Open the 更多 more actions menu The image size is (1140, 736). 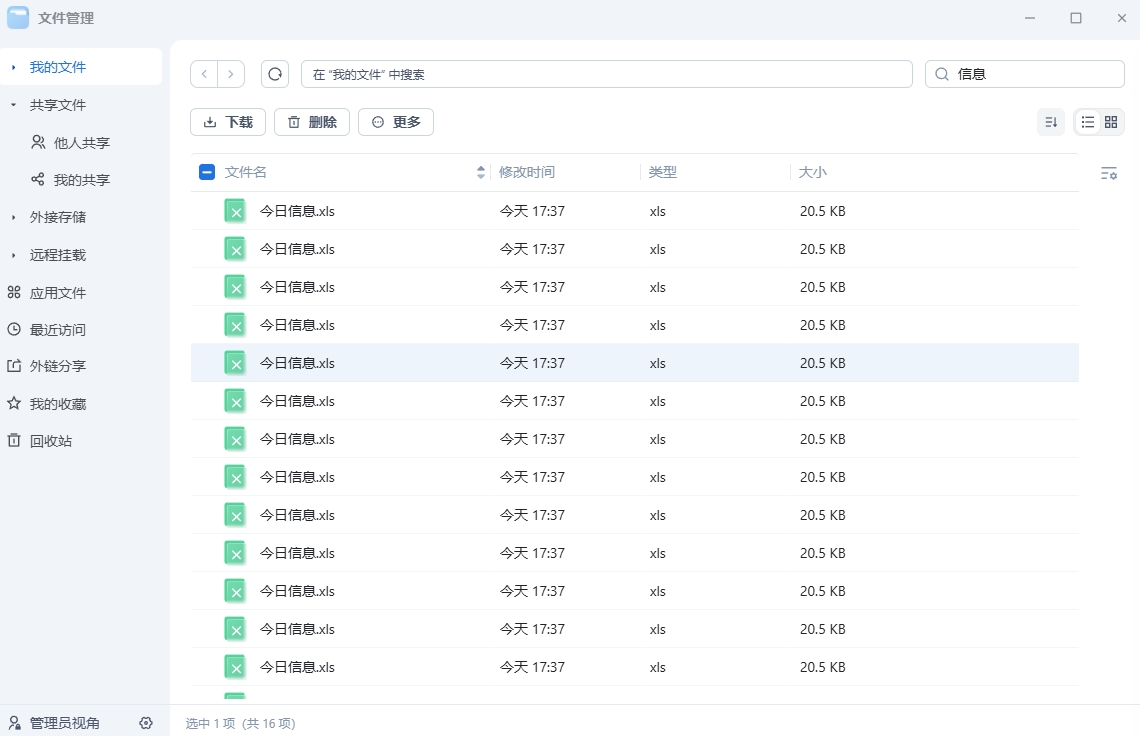pos(396,122)
